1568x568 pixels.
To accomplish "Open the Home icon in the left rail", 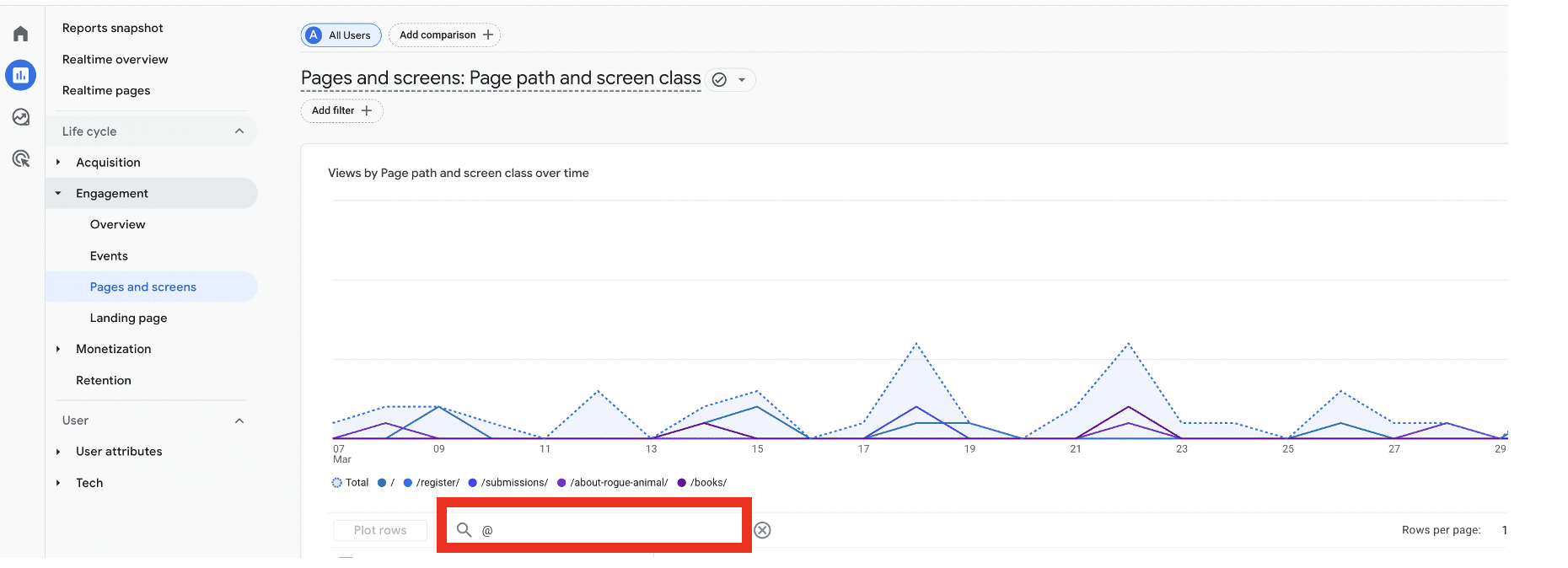I will [21, 34].
